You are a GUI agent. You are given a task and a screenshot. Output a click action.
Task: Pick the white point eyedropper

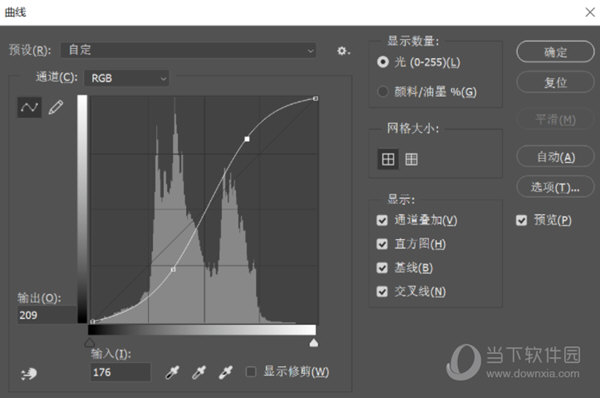225,372
